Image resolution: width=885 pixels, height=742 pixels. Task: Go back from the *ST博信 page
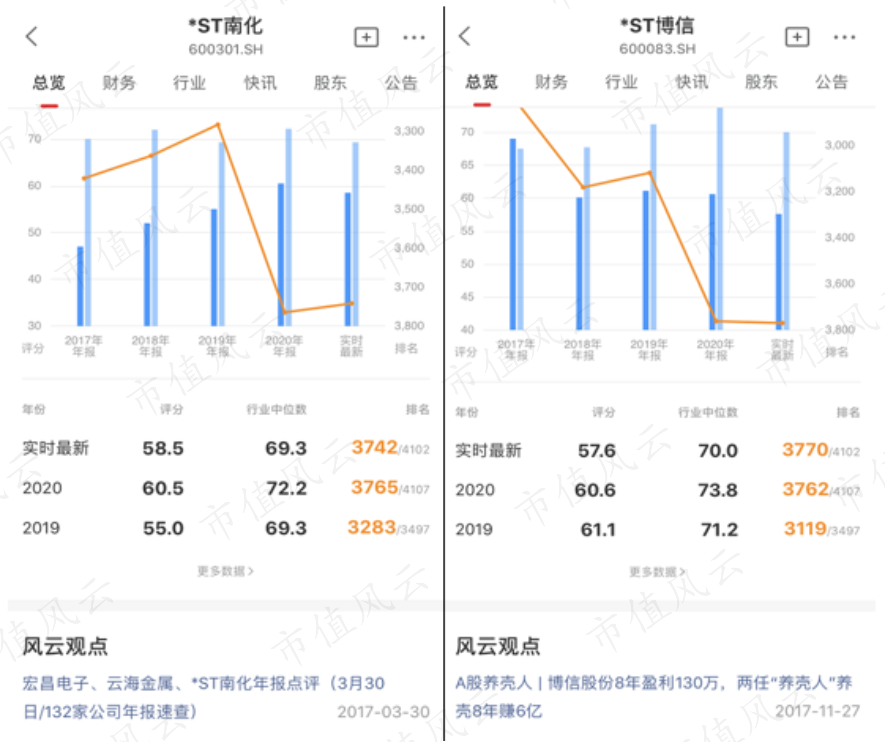point(465,36)
